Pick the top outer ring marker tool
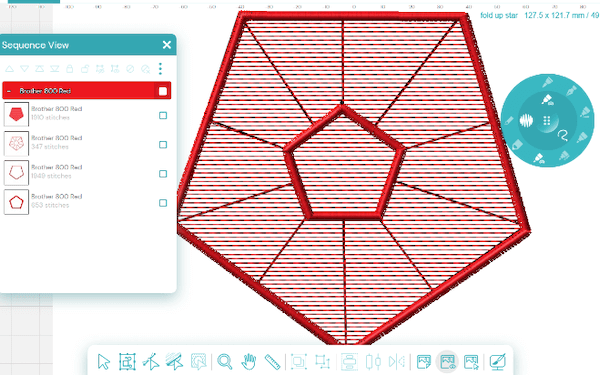This screenshot has width=600, height=375. point(548,82)
